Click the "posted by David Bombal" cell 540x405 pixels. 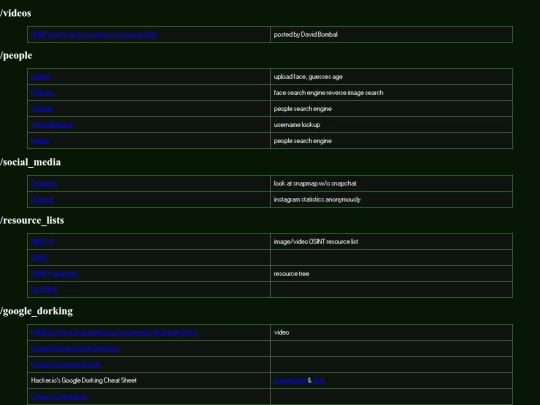[392, 34]
